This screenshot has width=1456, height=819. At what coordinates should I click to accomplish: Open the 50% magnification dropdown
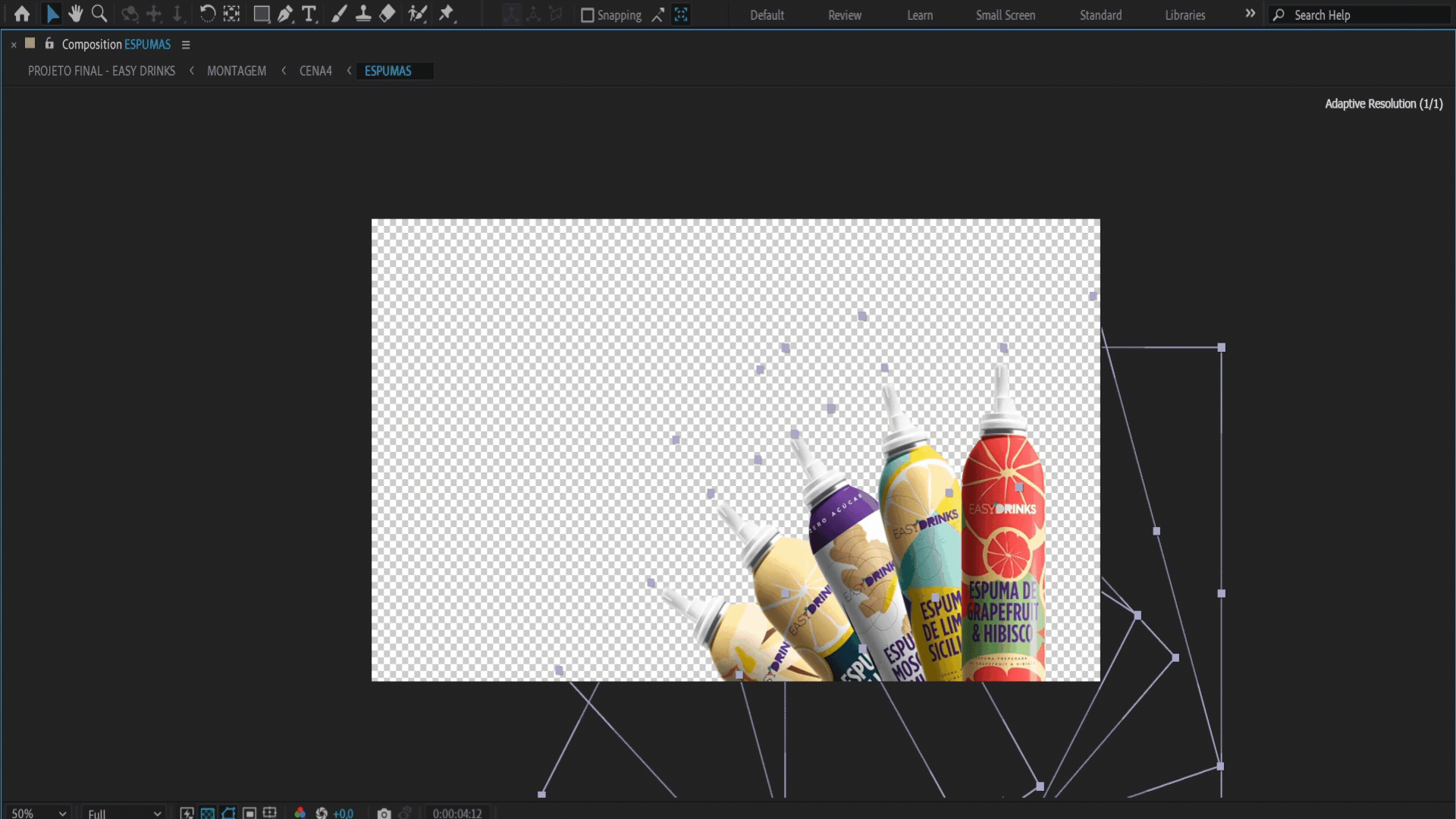[x=39, y=813]
